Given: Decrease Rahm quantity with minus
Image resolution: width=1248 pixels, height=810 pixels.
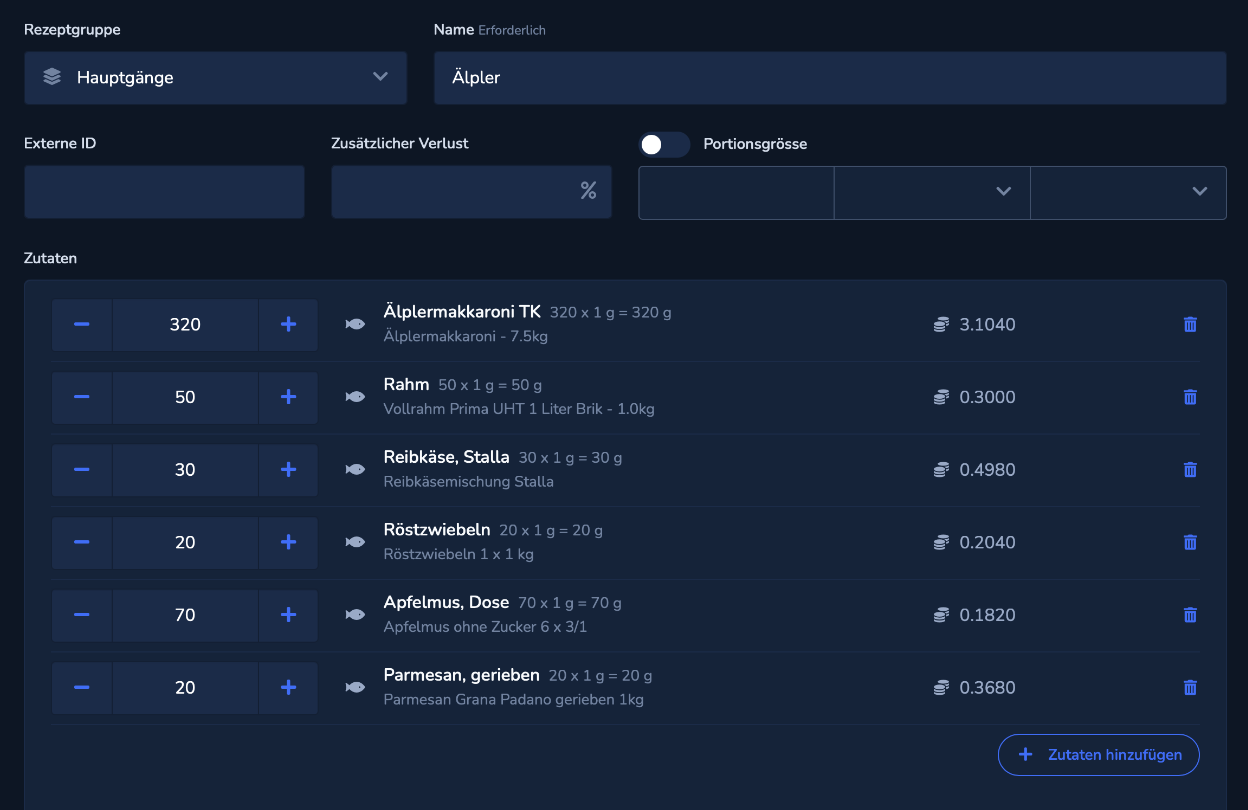Looking at the screenshot, I should tap(82, 397).
